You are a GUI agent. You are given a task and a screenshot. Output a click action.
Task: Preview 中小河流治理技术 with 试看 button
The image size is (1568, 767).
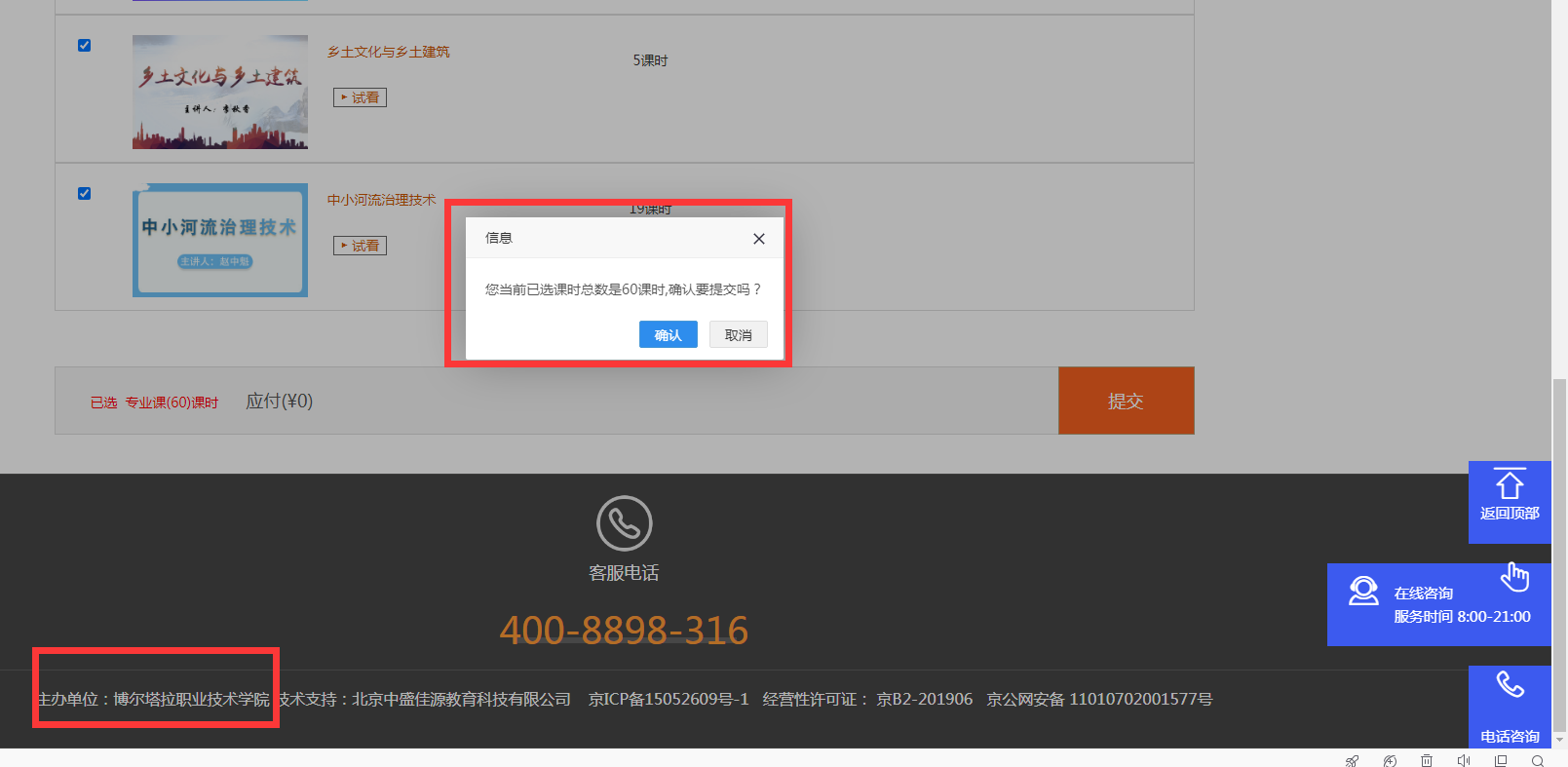(360, 246)
